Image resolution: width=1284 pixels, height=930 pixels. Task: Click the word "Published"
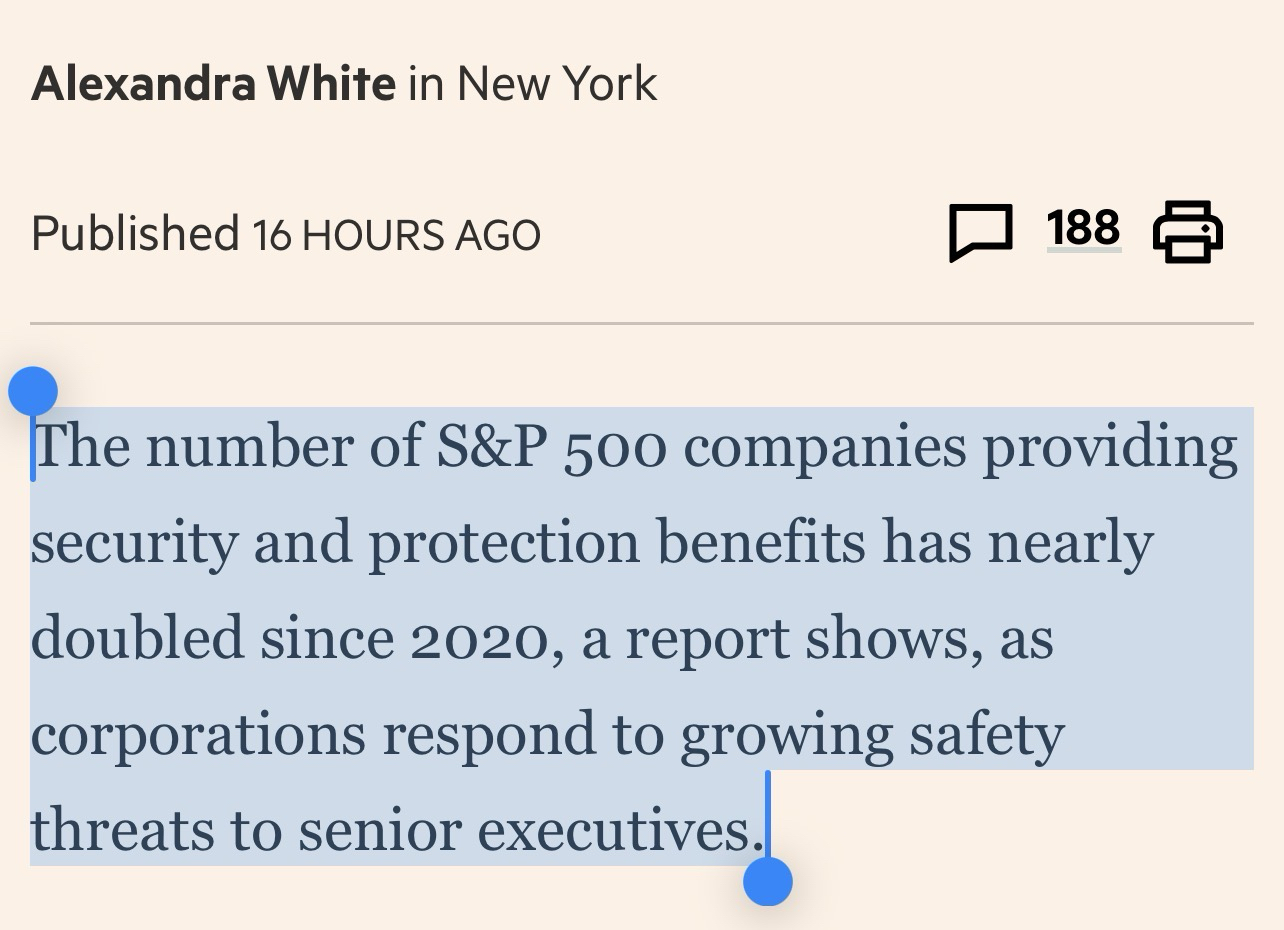click(135, 233)
